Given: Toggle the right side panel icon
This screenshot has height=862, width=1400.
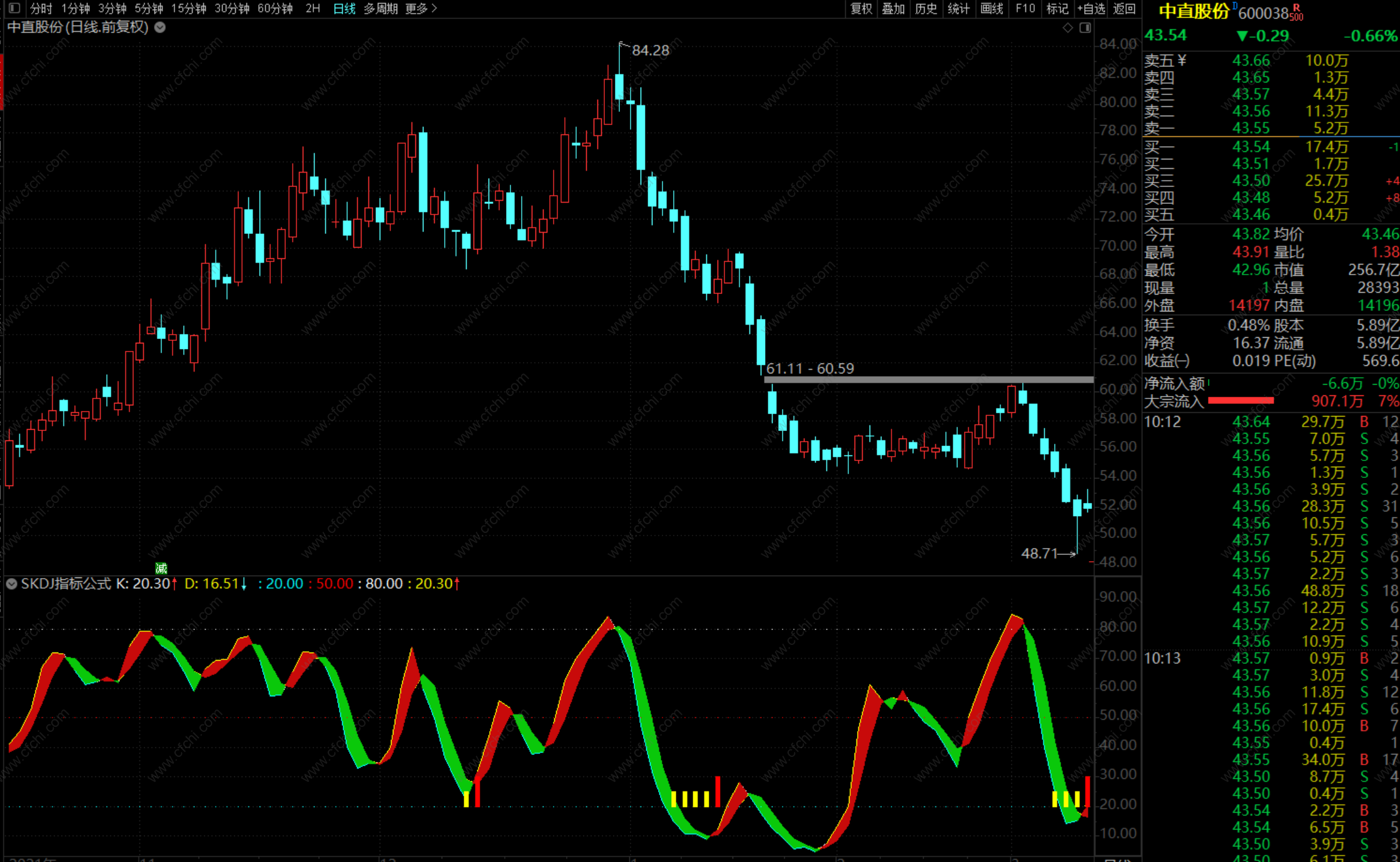Looking at the screenshot, I should [1085, 28].
